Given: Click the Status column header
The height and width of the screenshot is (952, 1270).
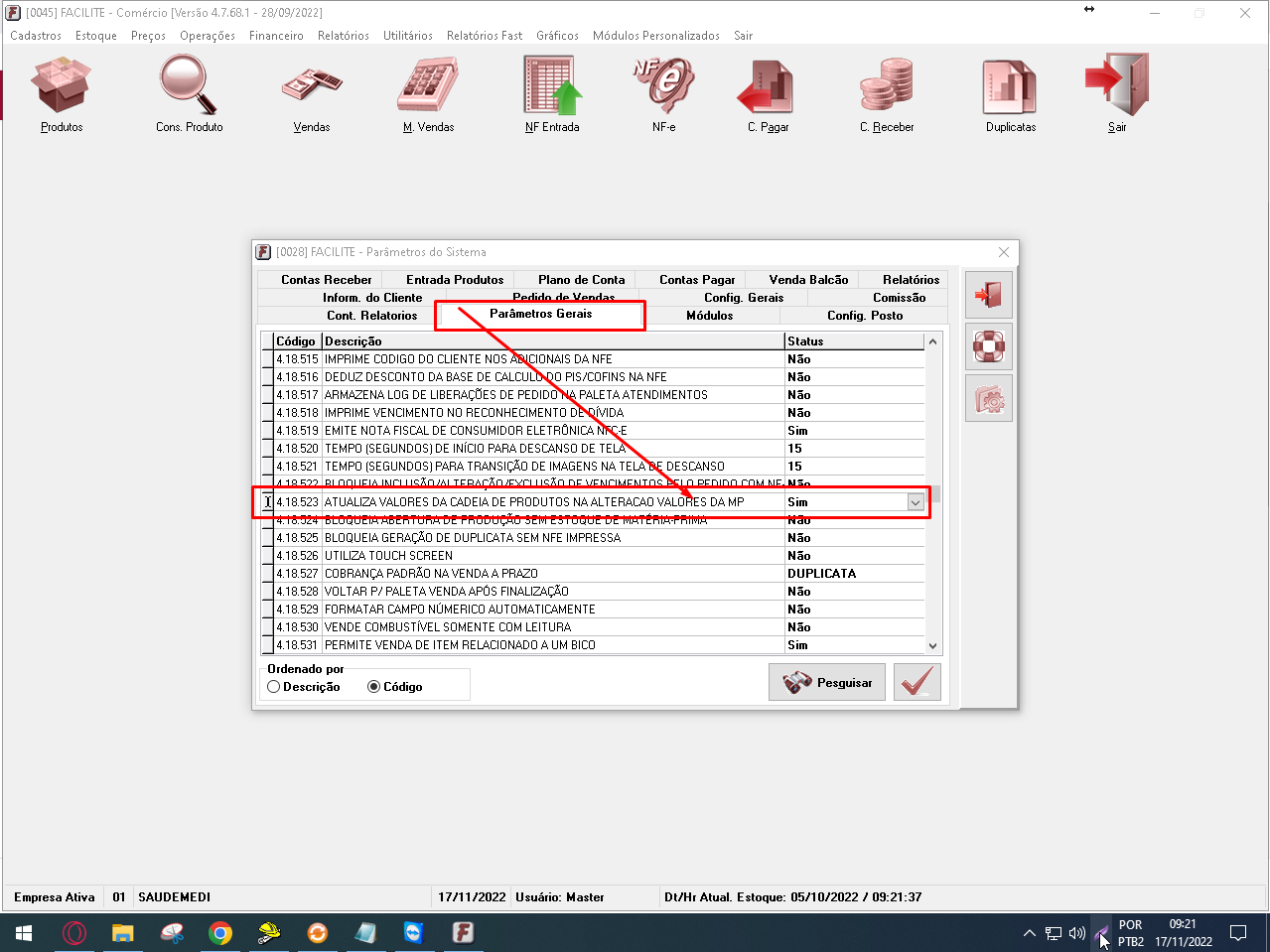Looking at the screenshot, I should 855,341.
